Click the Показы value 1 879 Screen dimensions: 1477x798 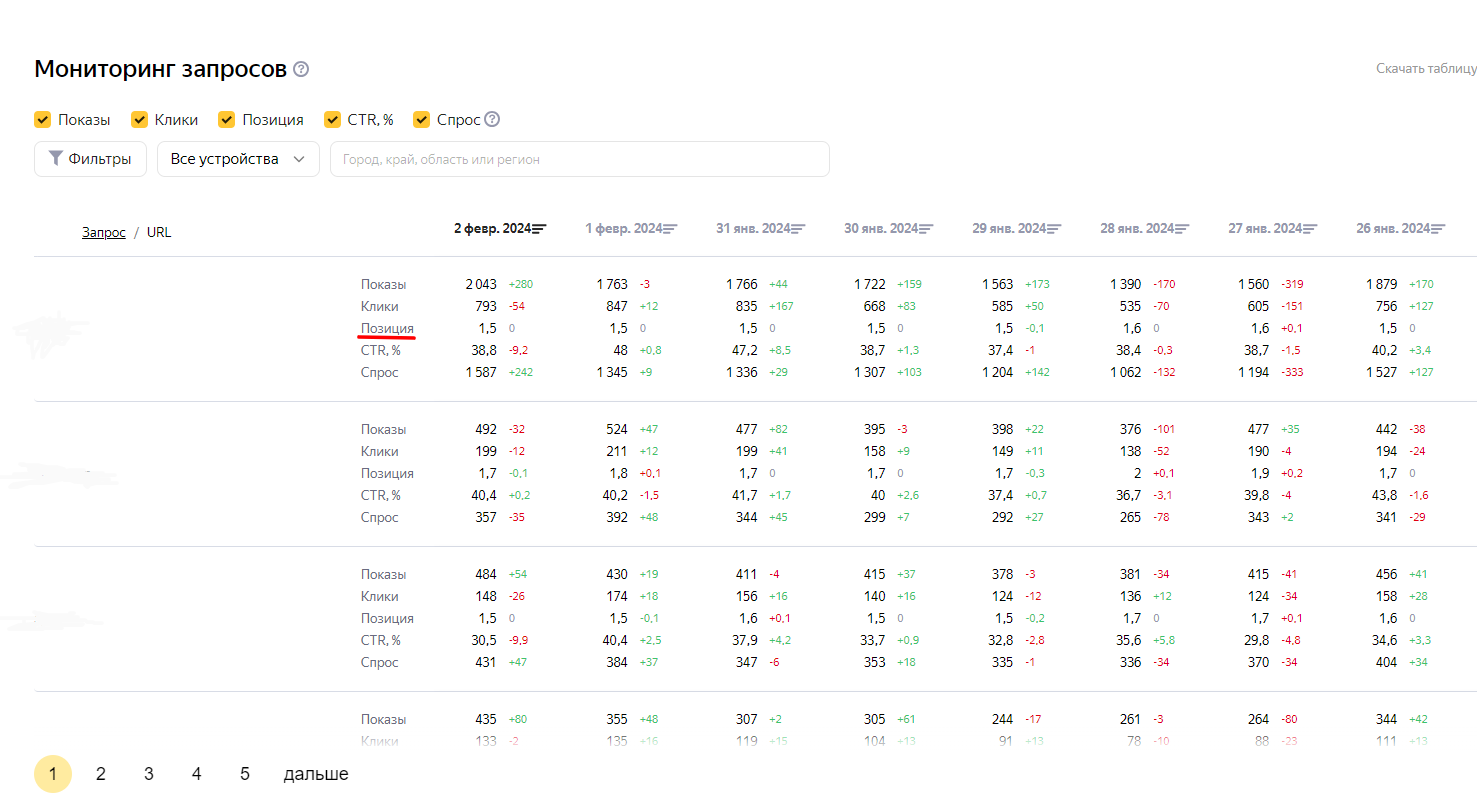(x=1381, y=285)
